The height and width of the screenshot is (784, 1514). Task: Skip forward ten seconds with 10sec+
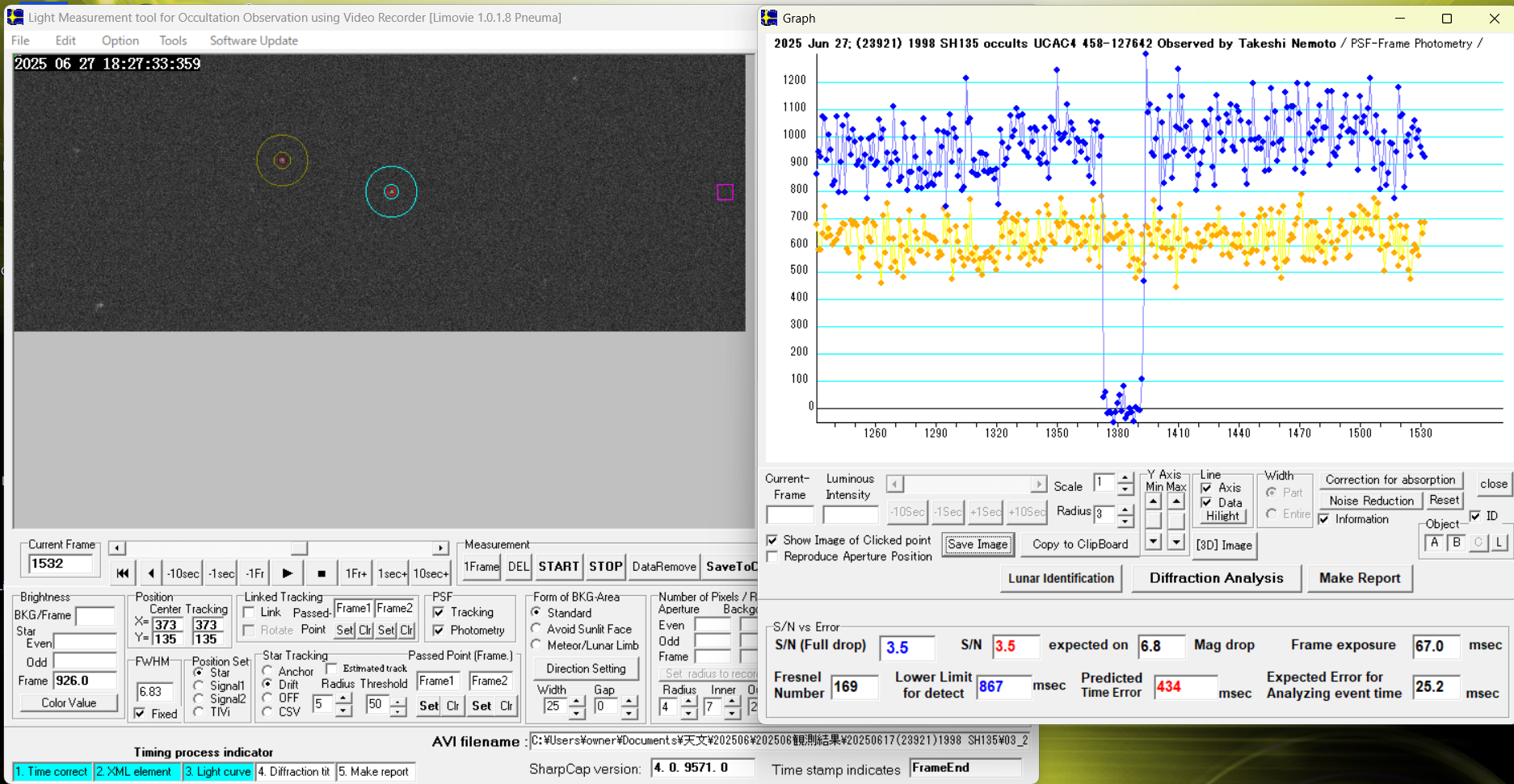431,573
